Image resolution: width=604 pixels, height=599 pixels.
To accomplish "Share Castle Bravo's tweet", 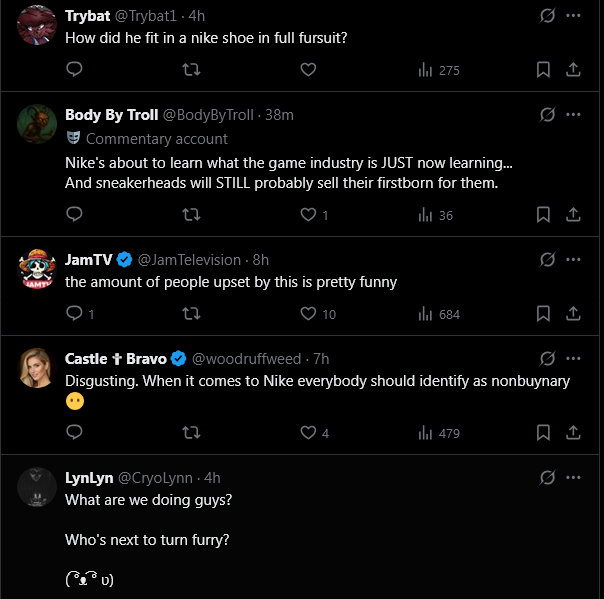I will click(x=574, y=433).
